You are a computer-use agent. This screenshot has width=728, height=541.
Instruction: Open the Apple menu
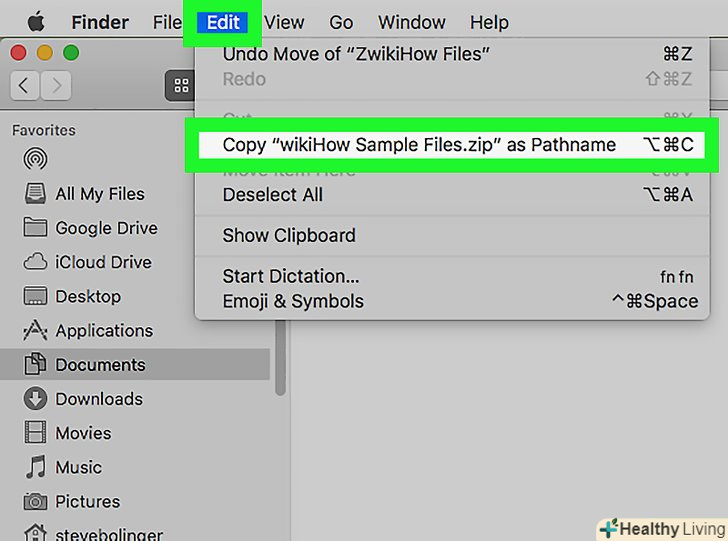tap(36, 22)
